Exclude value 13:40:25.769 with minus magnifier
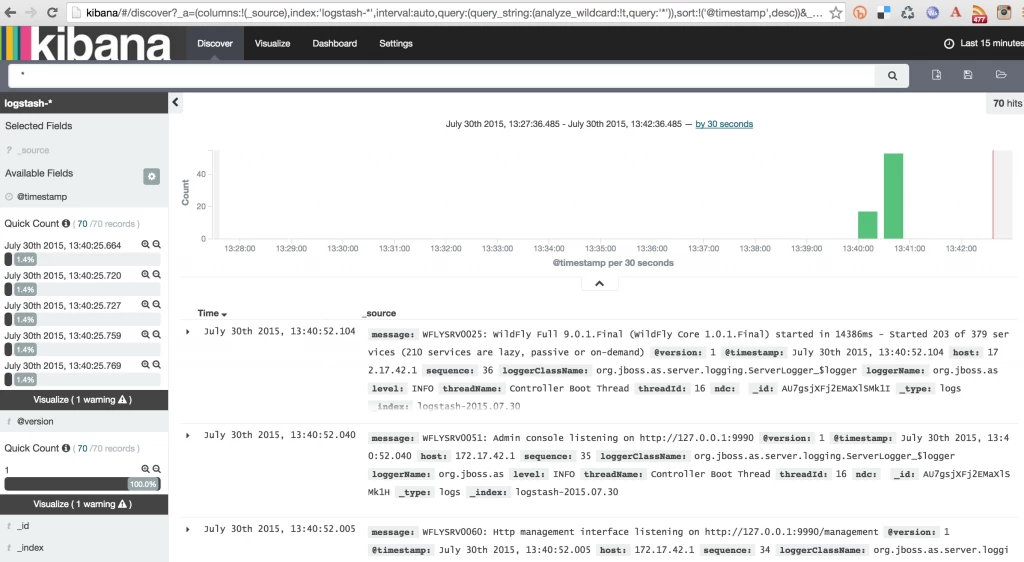Screen dimensions: 1024x562 157,365
